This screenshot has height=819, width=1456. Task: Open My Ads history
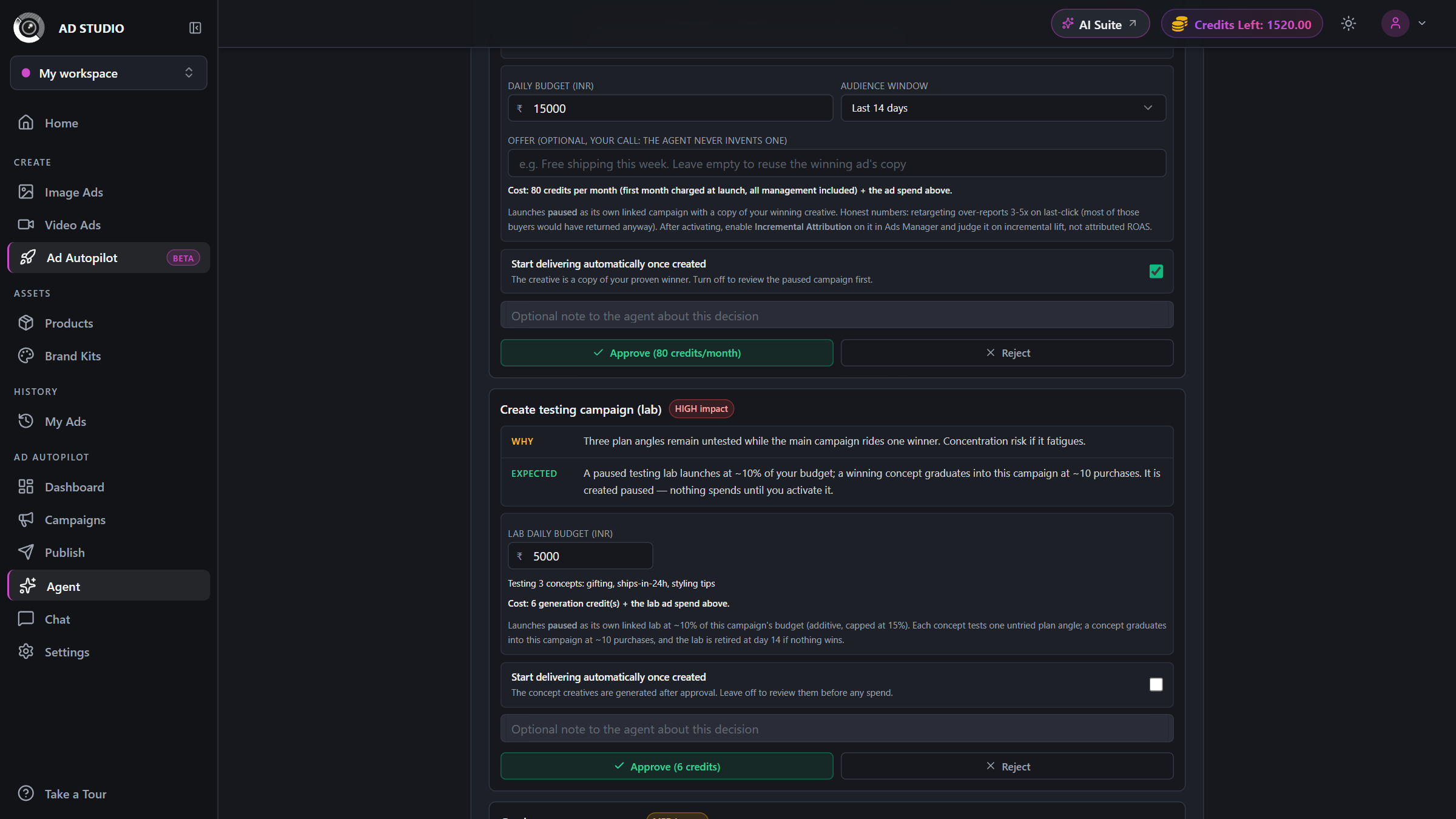point(109,421)
